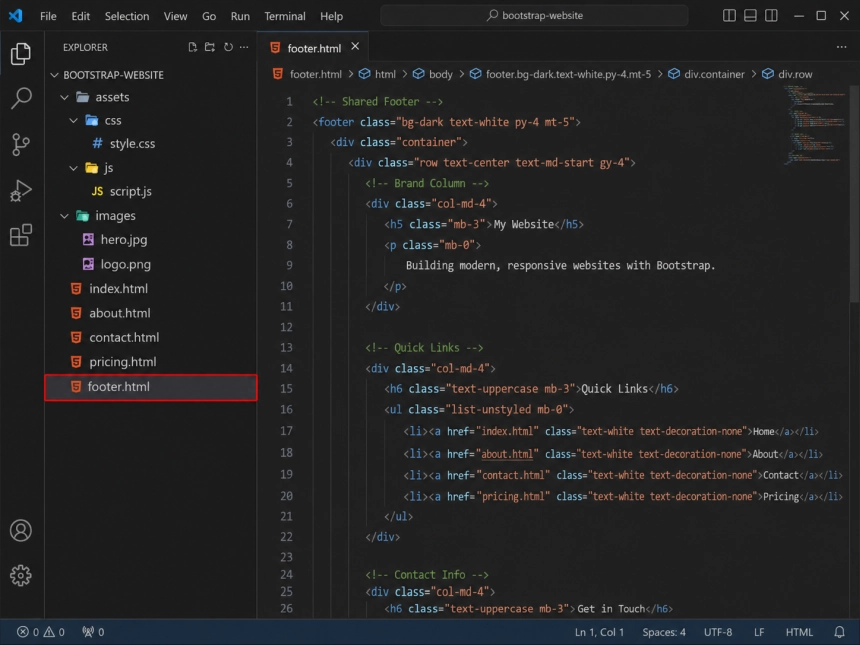Click the New File icon in Explorer
Image resolution: width=860 pixels, height=645 pixels.
coord(193,47)
